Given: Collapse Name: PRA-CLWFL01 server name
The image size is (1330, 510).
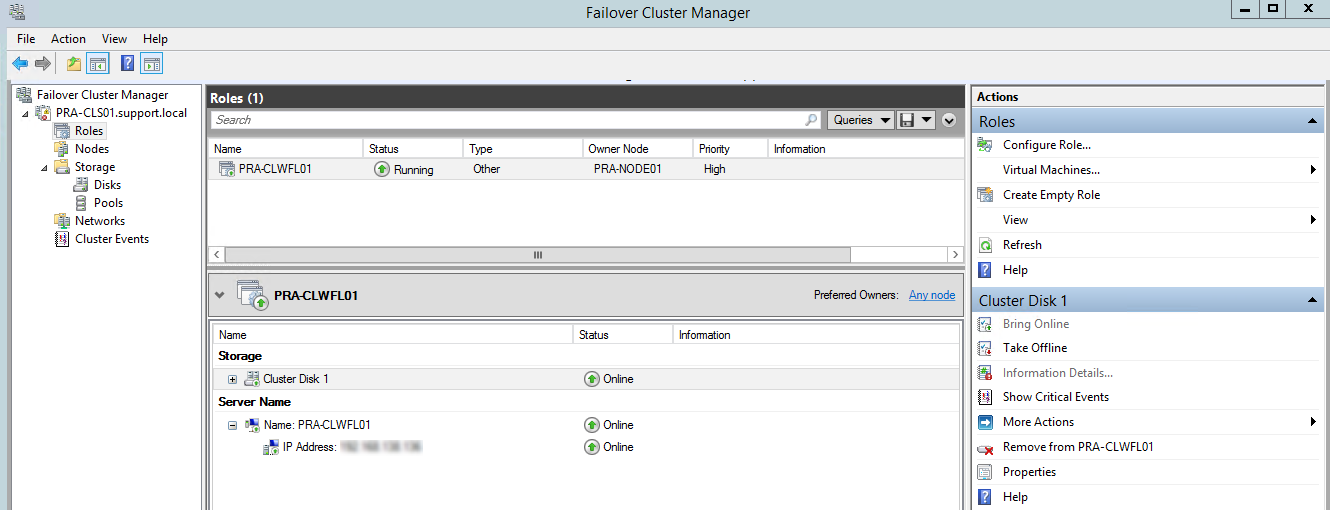Looking at the screenshot, I should click(x=232, y=425).
